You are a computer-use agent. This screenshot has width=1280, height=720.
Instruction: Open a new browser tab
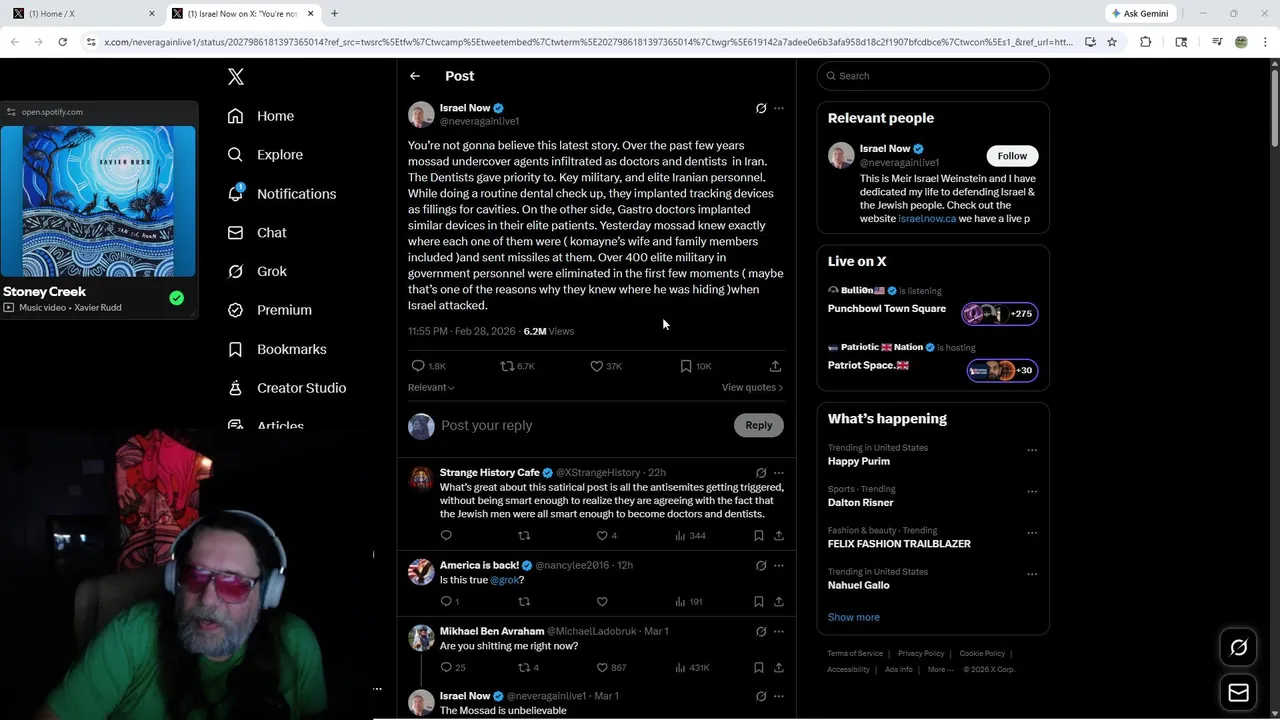click(x=334, y=13)
